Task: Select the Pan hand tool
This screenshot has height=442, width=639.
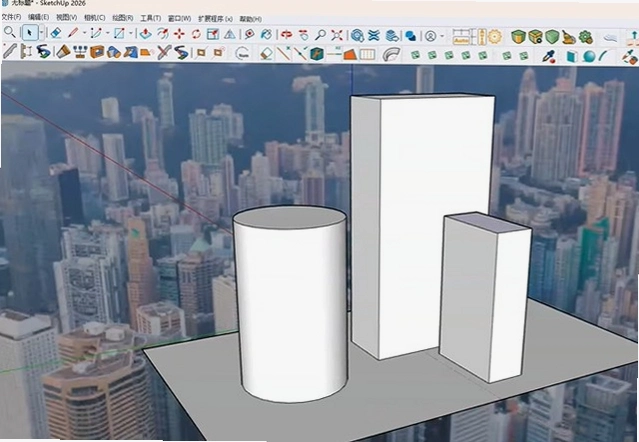Action: (304, 35)
